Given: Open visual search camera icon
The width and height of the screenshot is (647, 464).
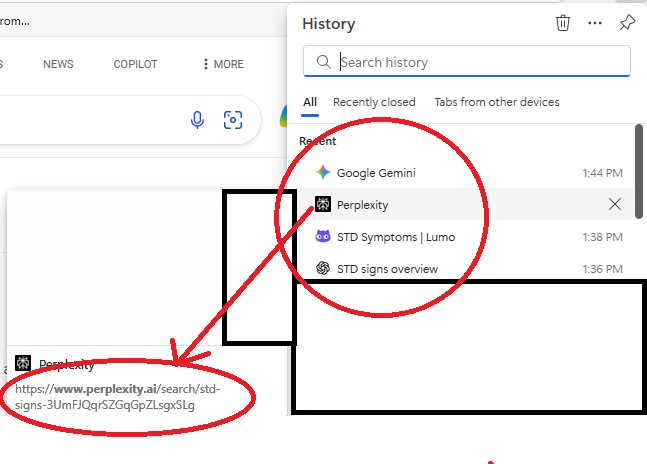Looking at the screenshot, I should pyautogui.click(x=233, y=120).
